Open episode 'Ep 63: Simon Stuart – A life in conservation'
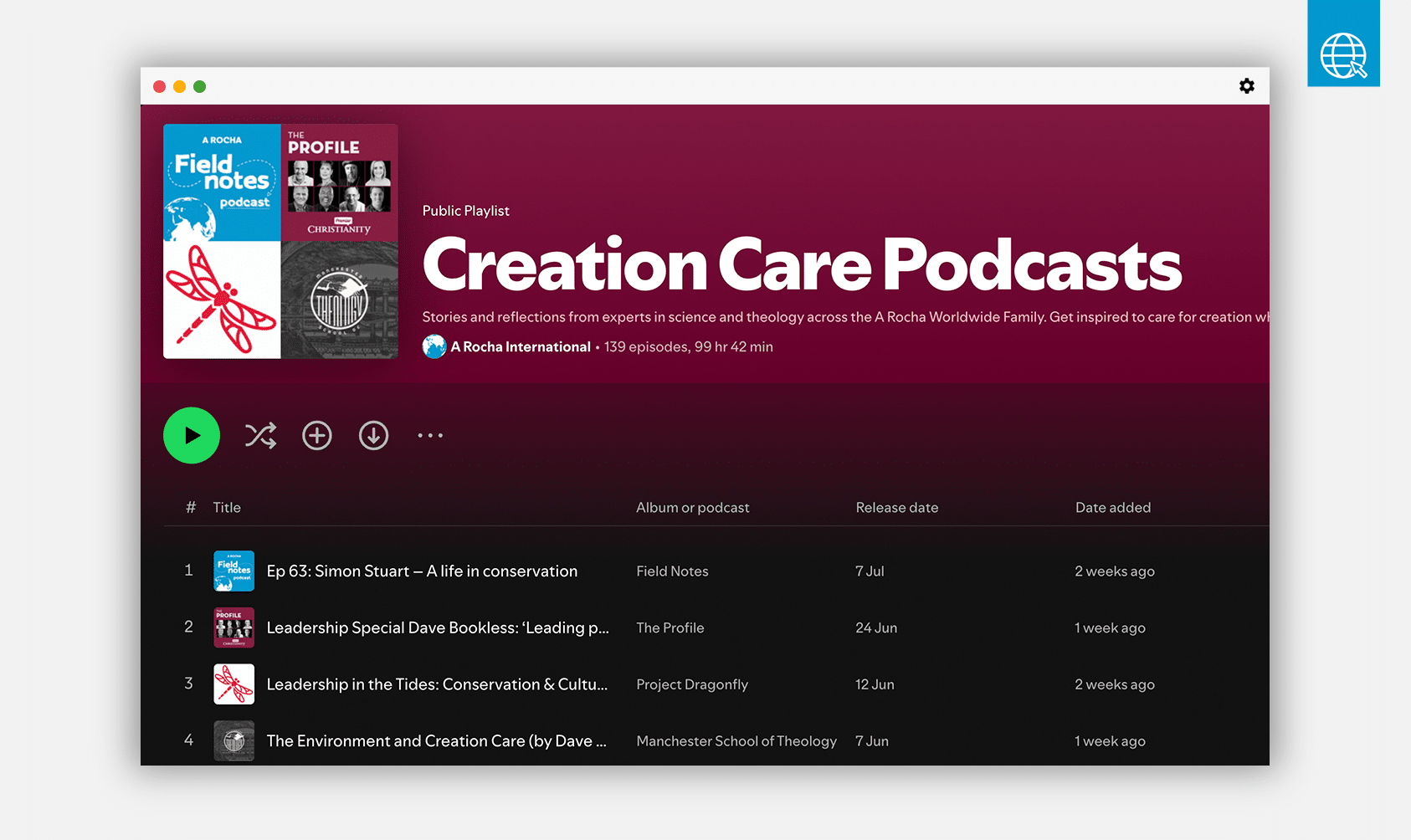Screen dimensions: 1411x840 click(x=422, y=571)
